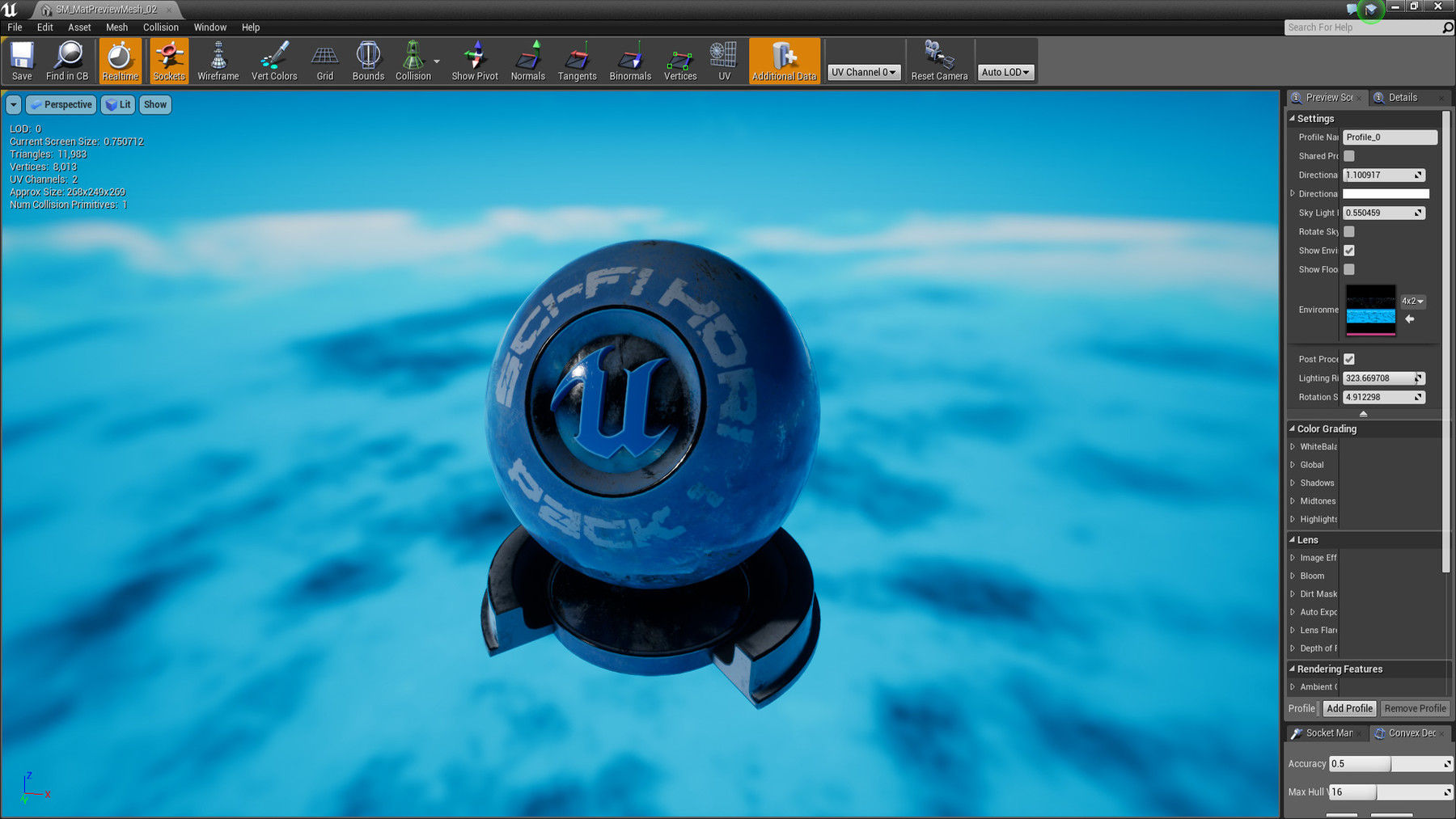This screenshot has width=1456, height=819.
Task: Save the mesh with the Save icon
Action: pos(22,61)
